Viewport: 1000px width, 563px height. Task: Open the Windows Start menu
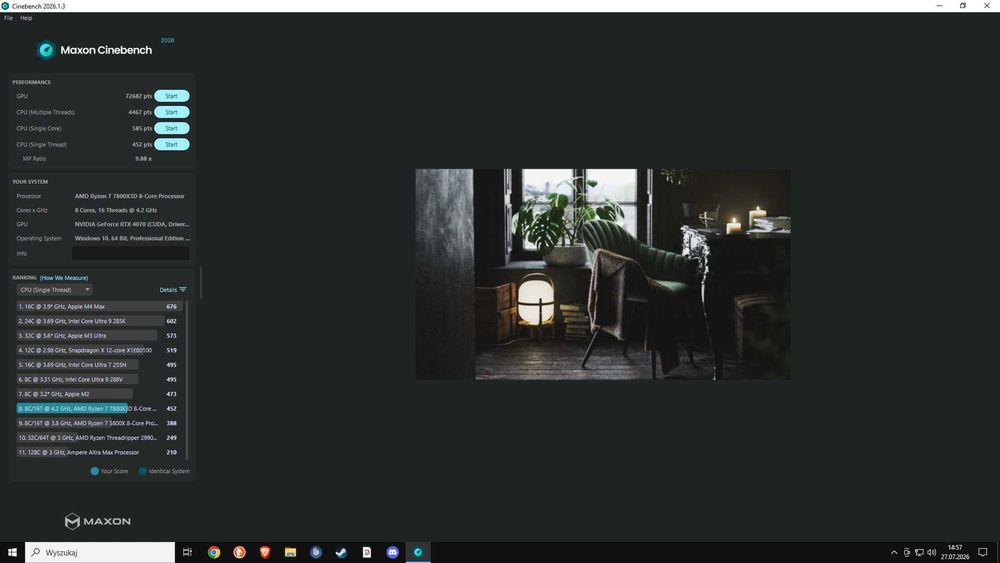(11, 552)
